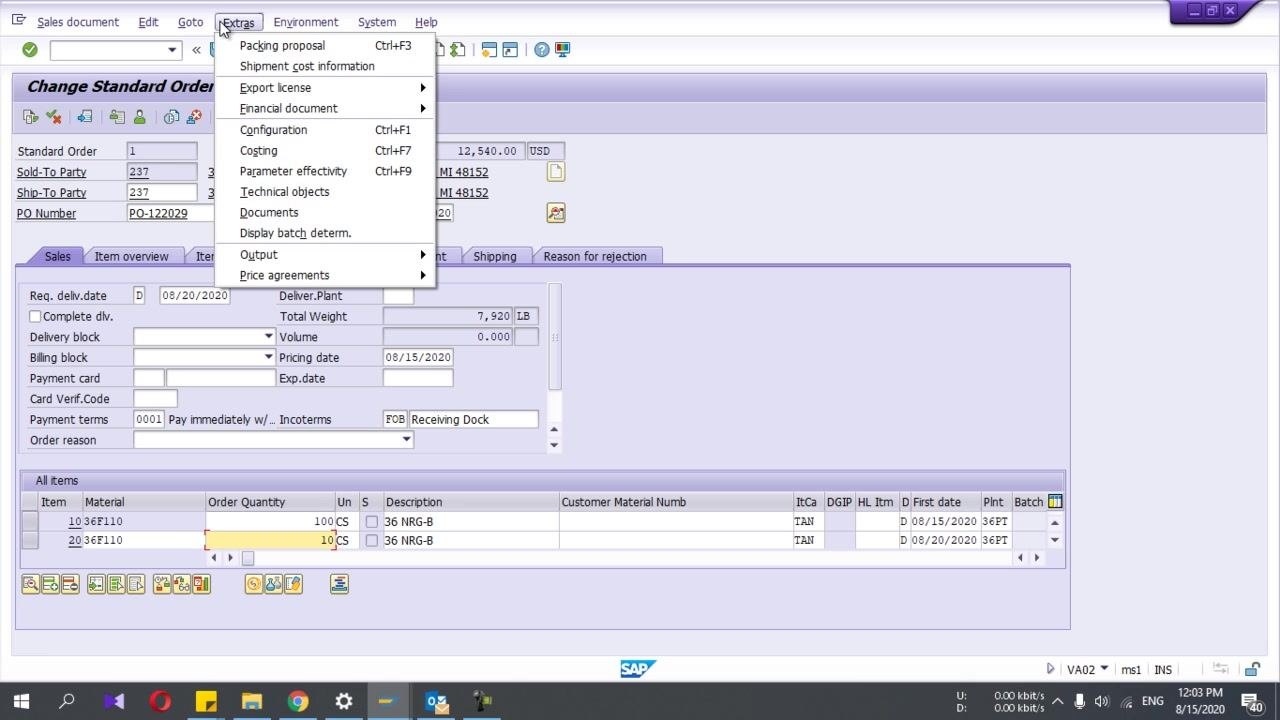Viewport: 1280px width, 720px height.
Task: Toggle the S checkbox for item 10
Action: click(372, 522)
